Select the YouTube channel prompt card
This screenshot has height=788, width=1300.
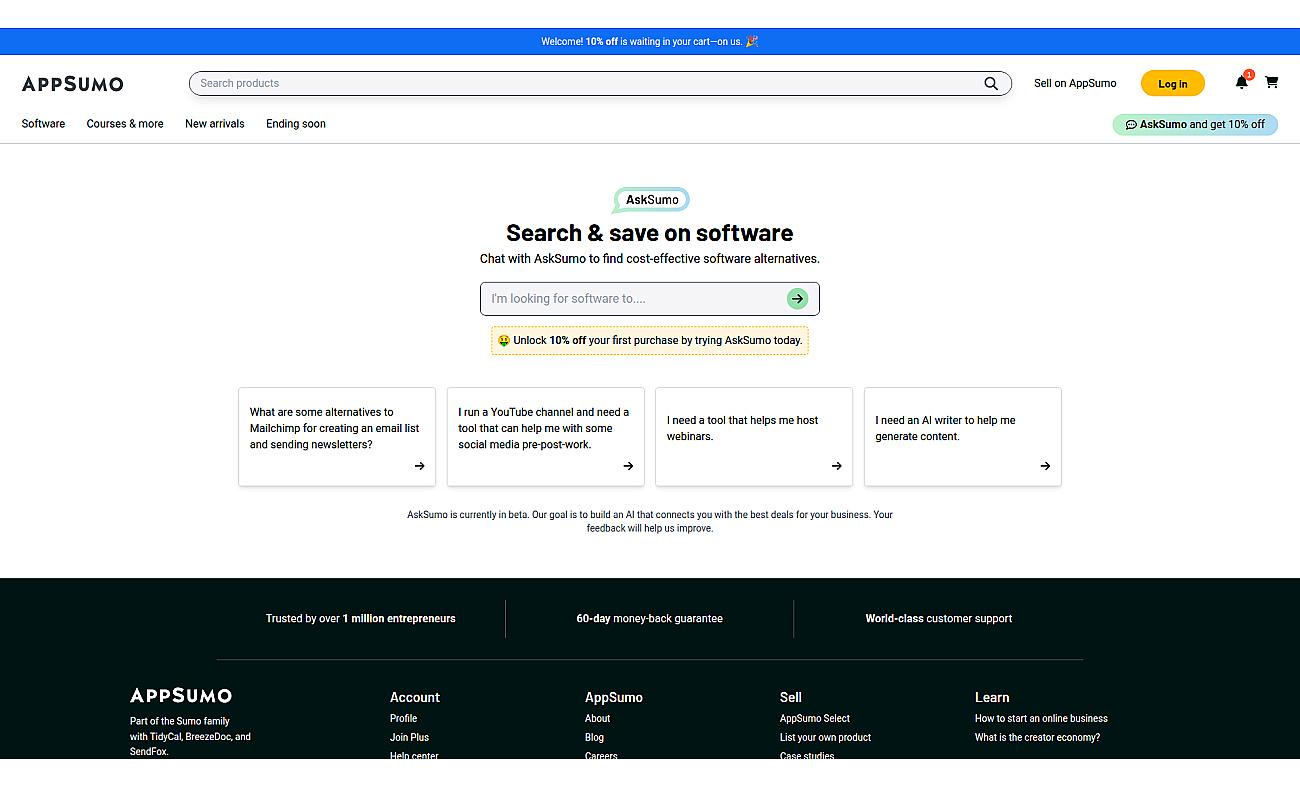[546, 437]
